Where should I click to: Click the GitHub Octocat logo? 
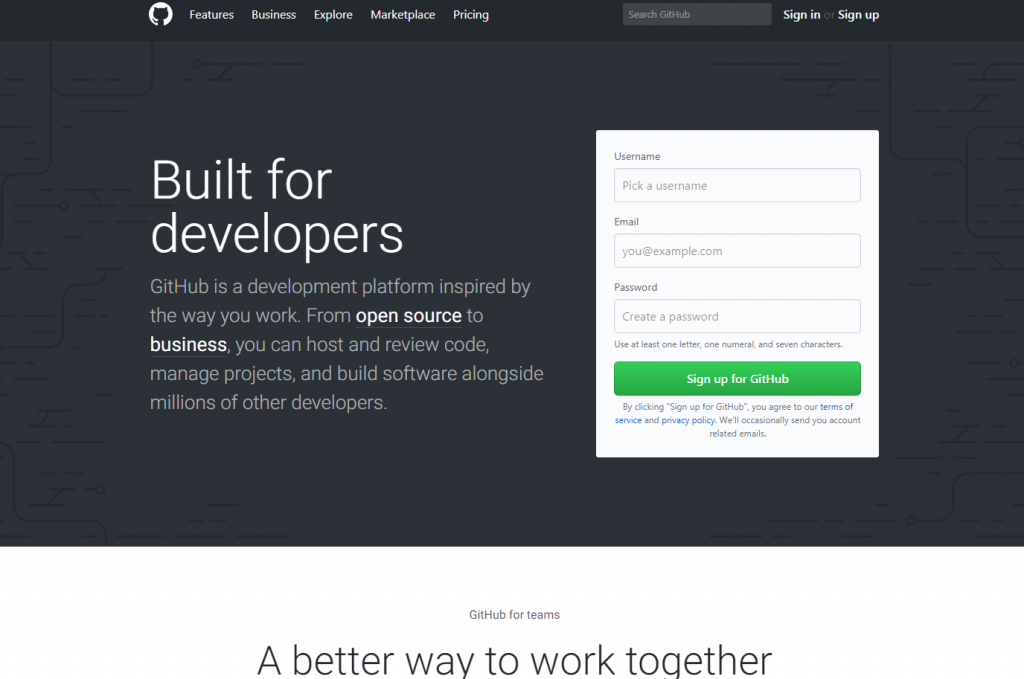(x=161, y=14)
